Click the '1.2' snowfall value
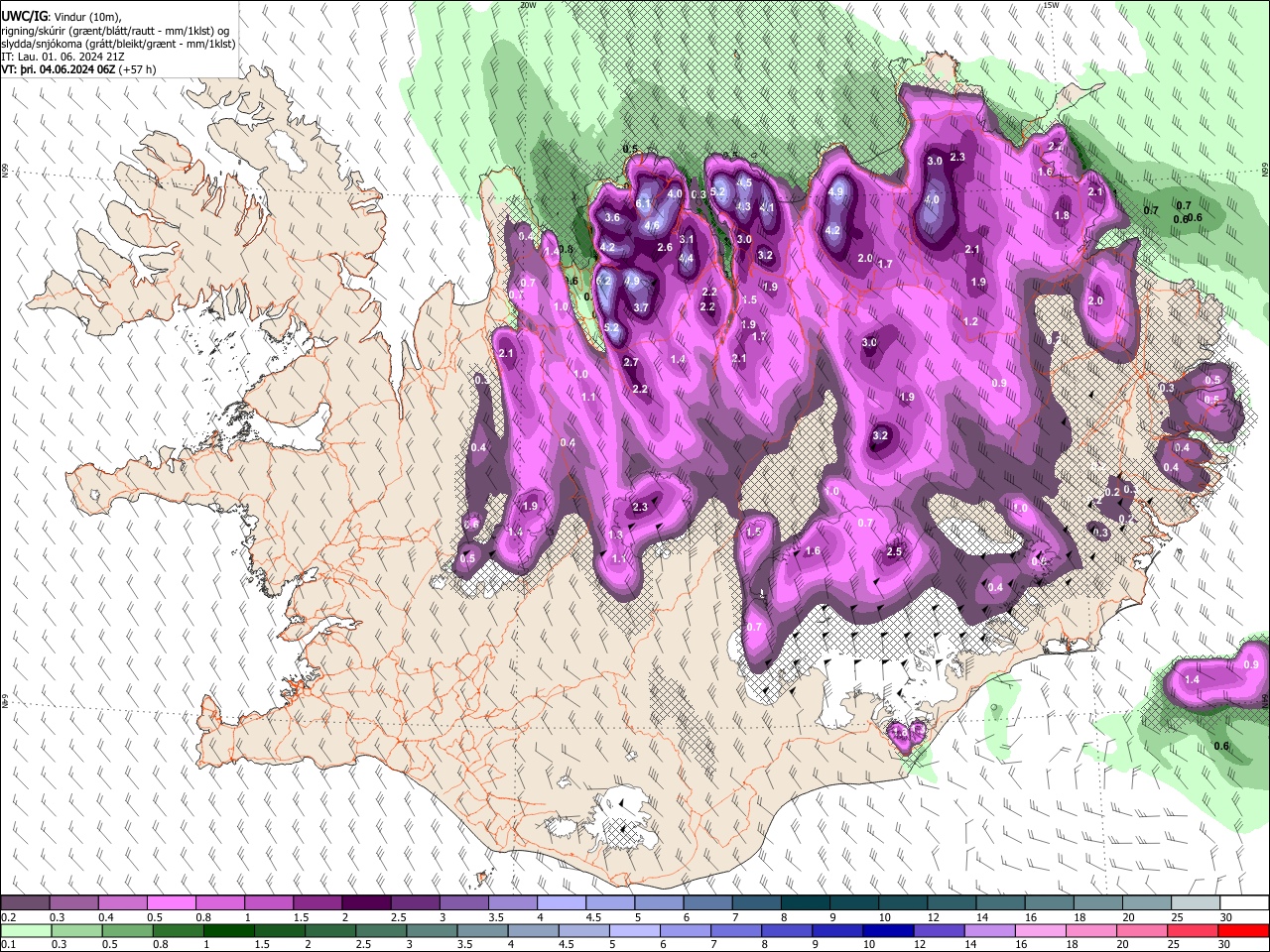Viewport: 1270px width, 952px height. (970, 321)
